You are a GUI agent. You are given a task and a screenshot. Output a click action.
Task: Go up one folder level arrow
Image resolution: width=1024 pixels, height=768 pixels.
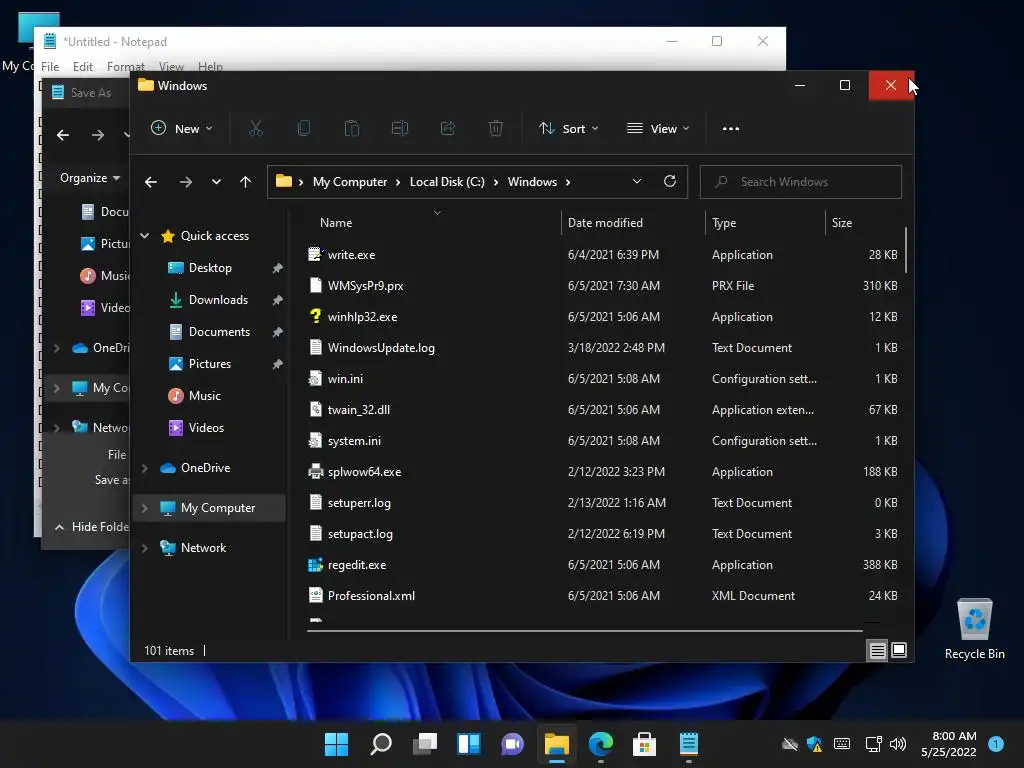(x=246, y=182)
